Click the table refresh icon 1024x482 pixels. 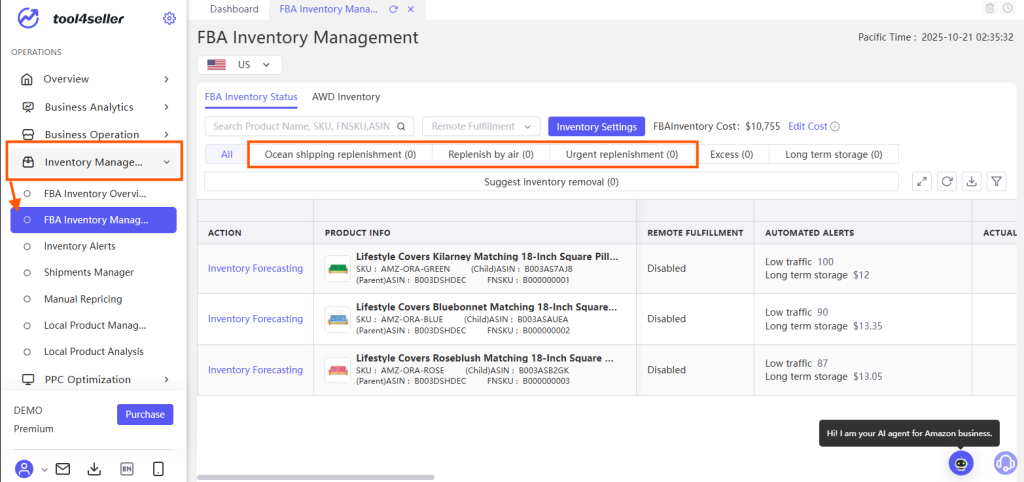click(947, 182)
